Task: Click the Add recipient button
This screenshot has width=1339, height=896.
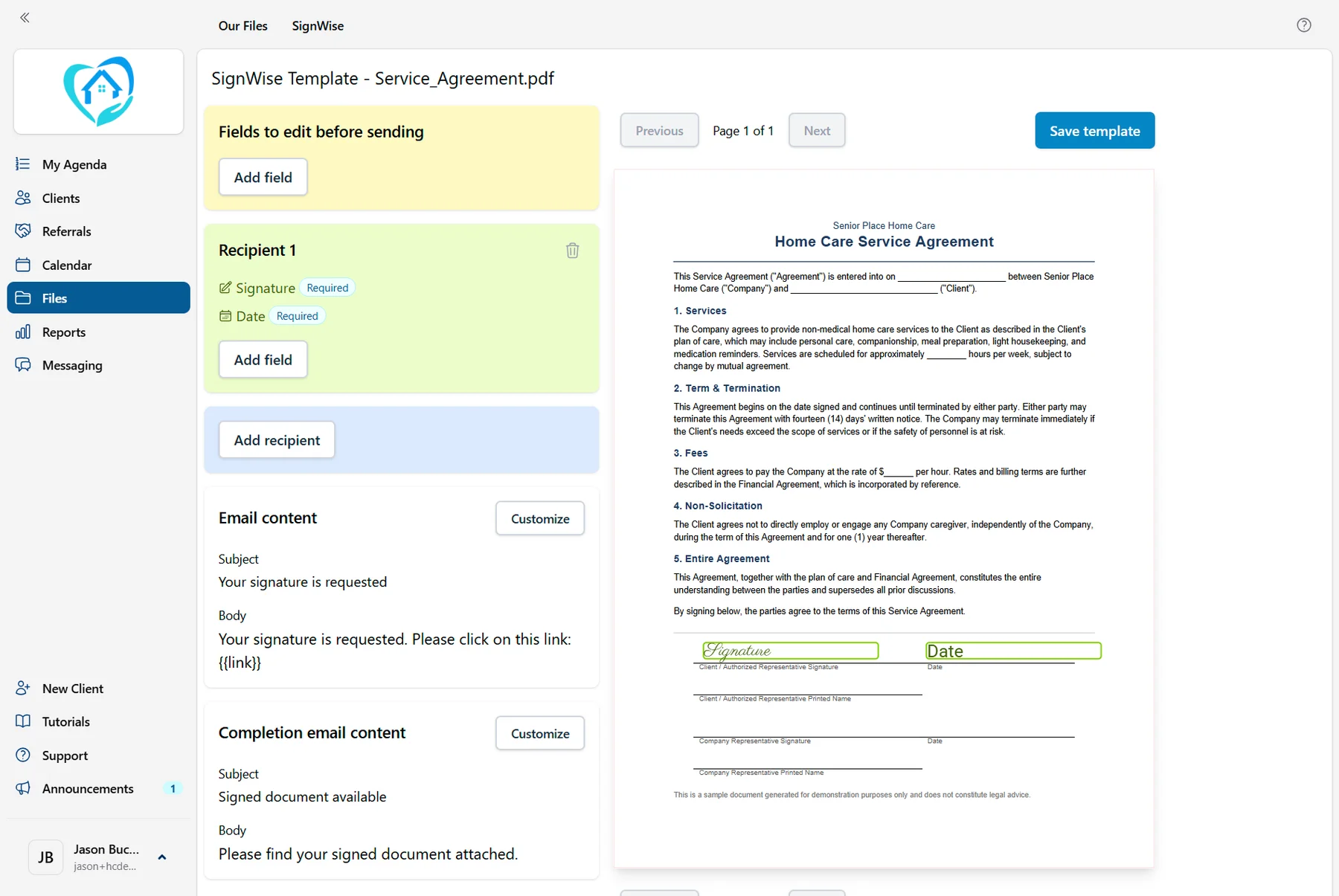Action: coord(277,439)
